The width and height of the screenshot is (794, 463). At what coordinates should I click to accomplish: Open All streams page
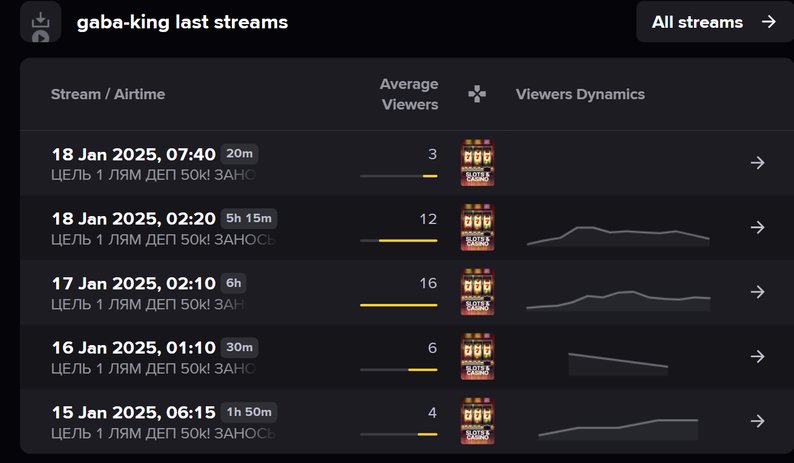pos(714,22)
